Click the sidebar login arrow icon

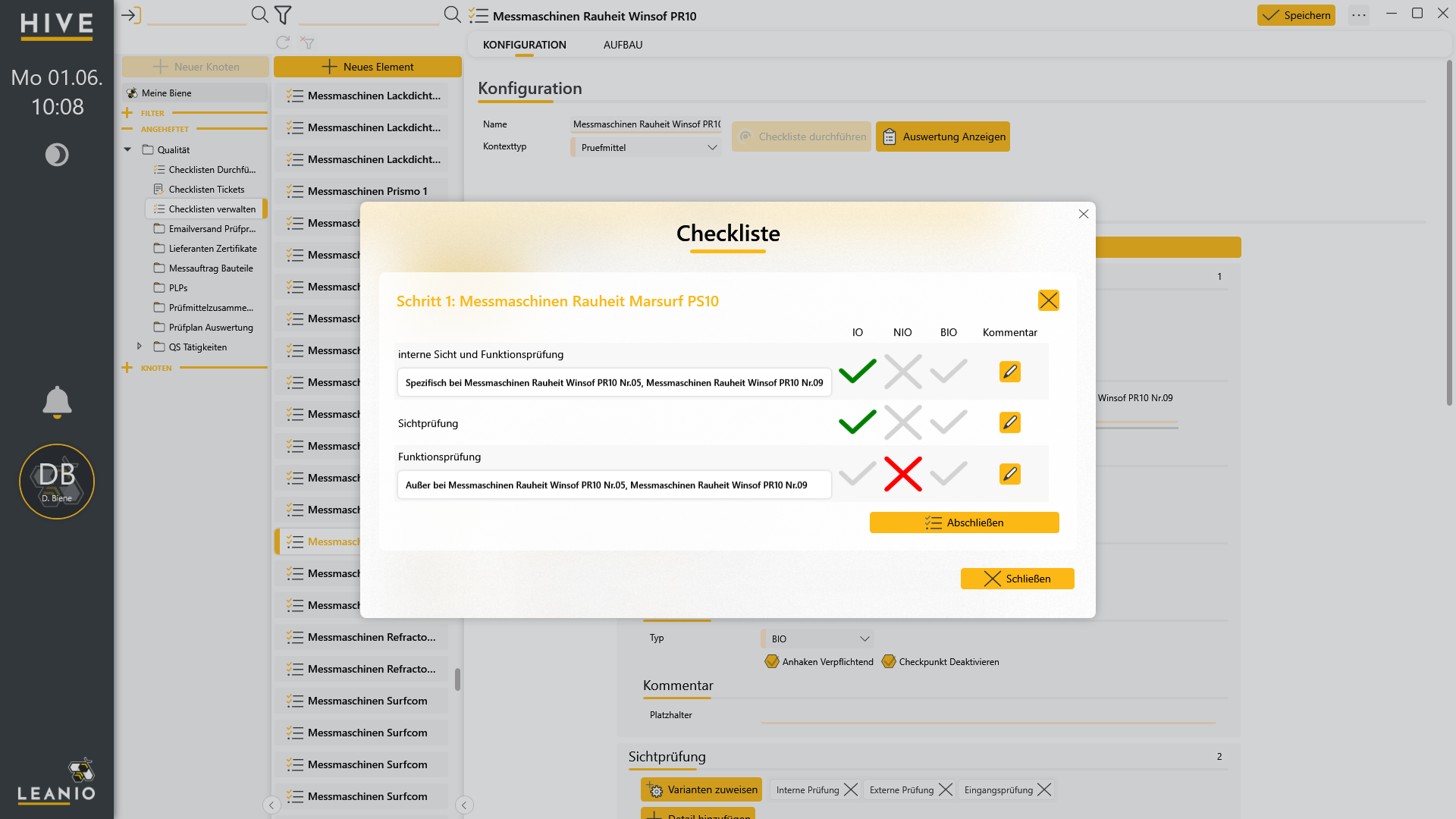[x=131, y=14]
